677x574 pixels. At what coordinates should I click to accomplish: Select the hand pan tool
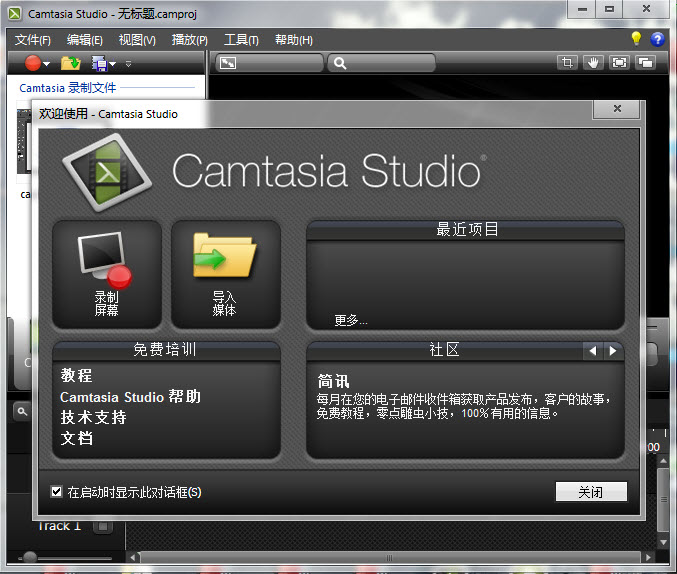[x=593, y=62]
